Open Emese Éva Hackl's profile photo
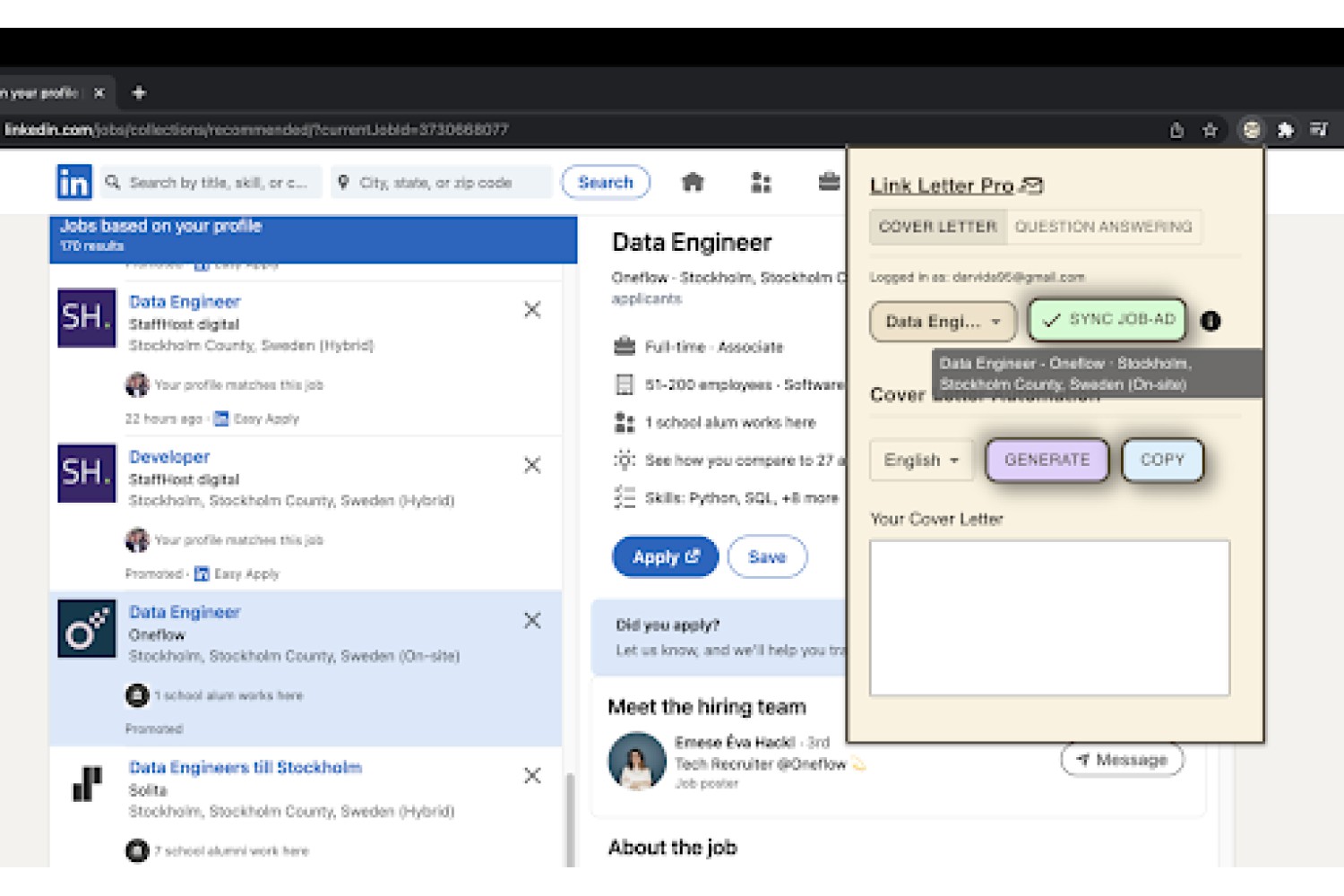 pyautogui.click(x=637, y=762)
